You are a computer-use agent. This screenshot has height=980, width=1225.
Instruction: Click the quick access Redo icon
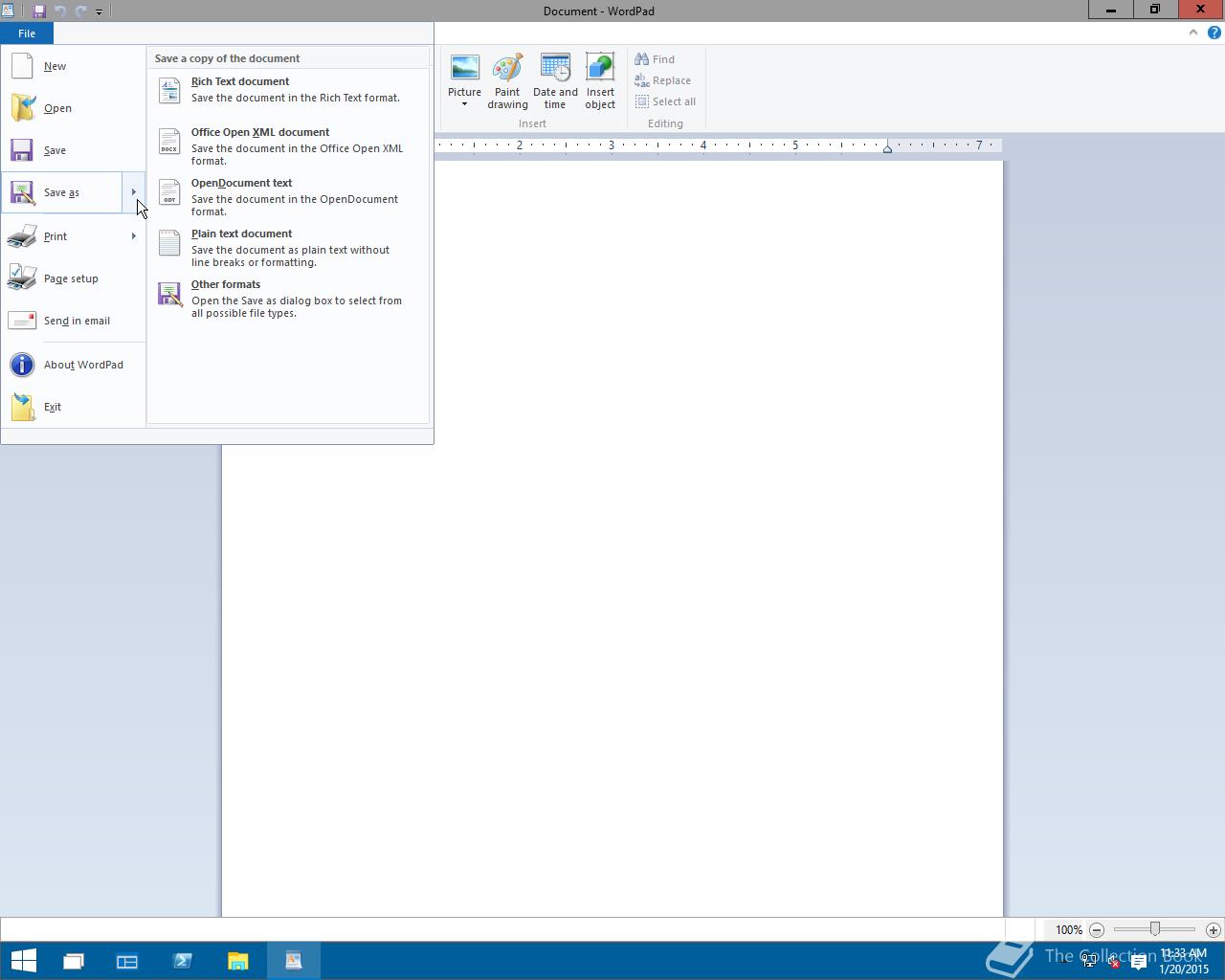[80, 11]
